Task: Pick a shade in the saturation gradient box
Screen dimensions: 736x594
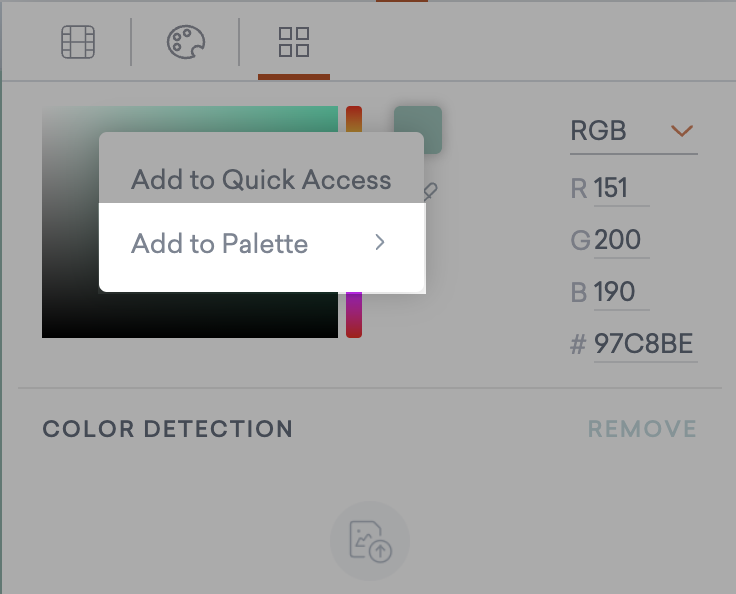Action: (70, 221)
